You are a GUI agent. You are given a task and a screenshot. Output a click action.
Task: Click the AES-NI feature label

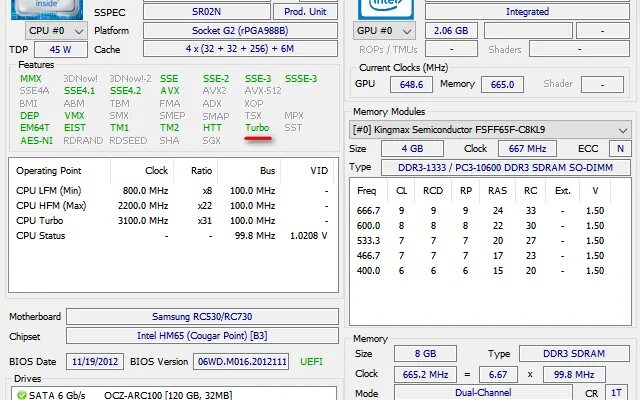click(x=36, y=140)
